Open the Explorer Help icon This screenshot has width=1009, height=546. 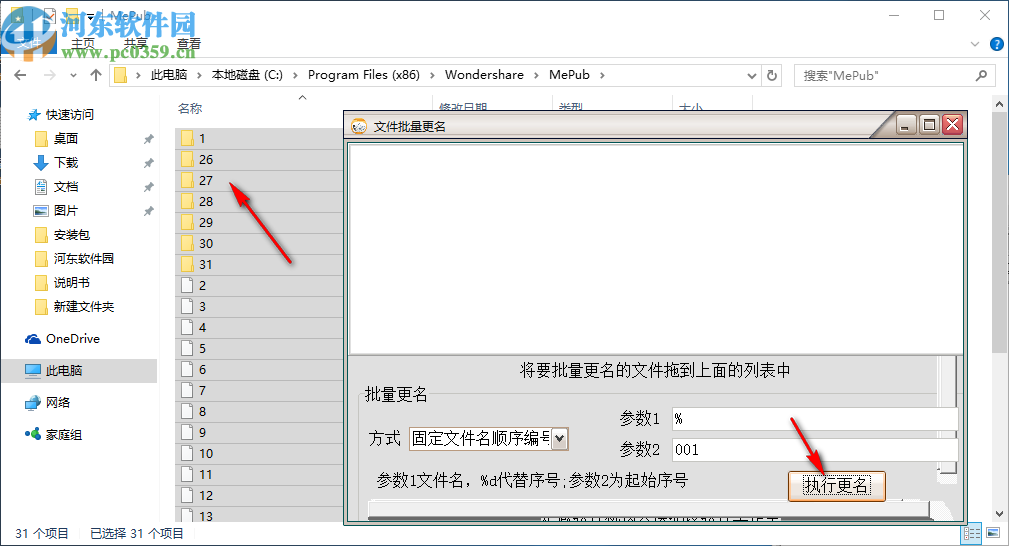pyautogui.click(x=997, y=44)
